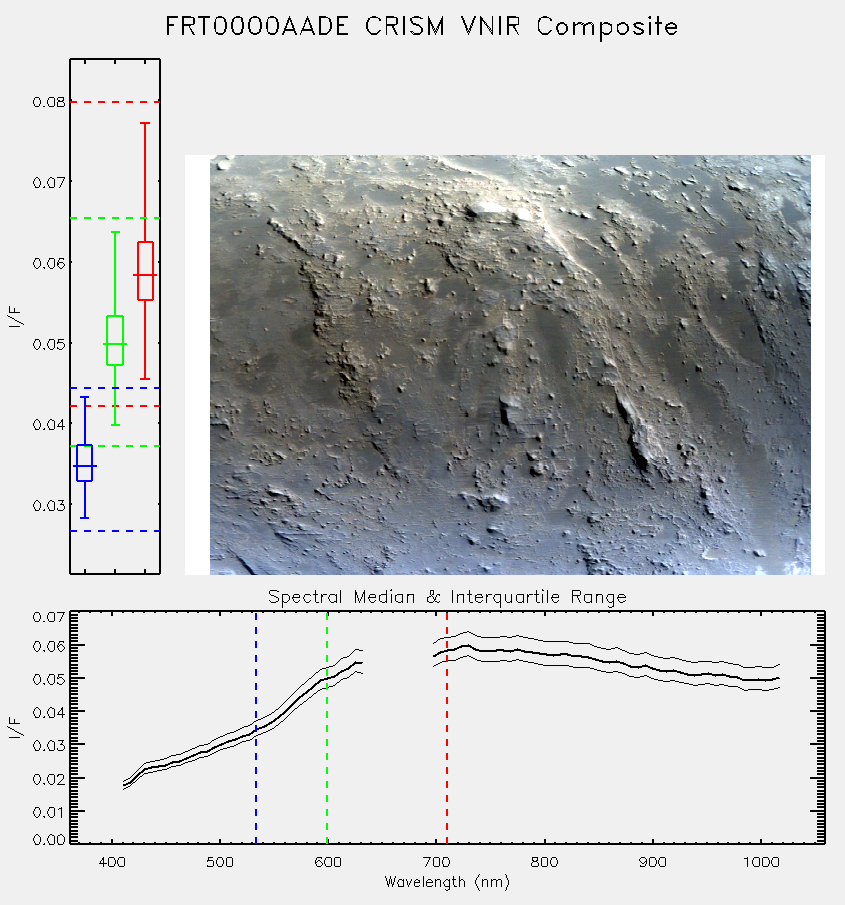Click the red whisker top cap

pos(145,123)
